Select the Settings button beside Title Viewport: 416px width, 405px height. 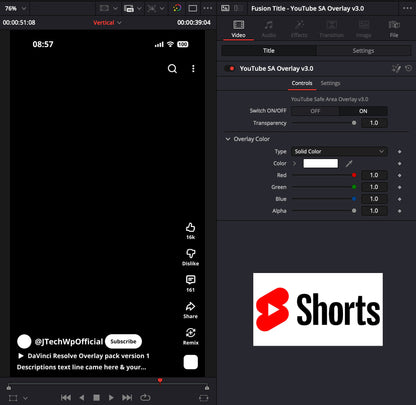tap(363, 51)
